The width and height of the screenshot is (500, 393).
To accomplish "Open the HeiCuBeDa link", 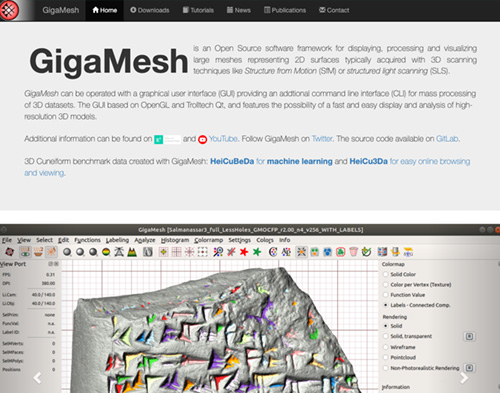I will (x=232, y=161).
